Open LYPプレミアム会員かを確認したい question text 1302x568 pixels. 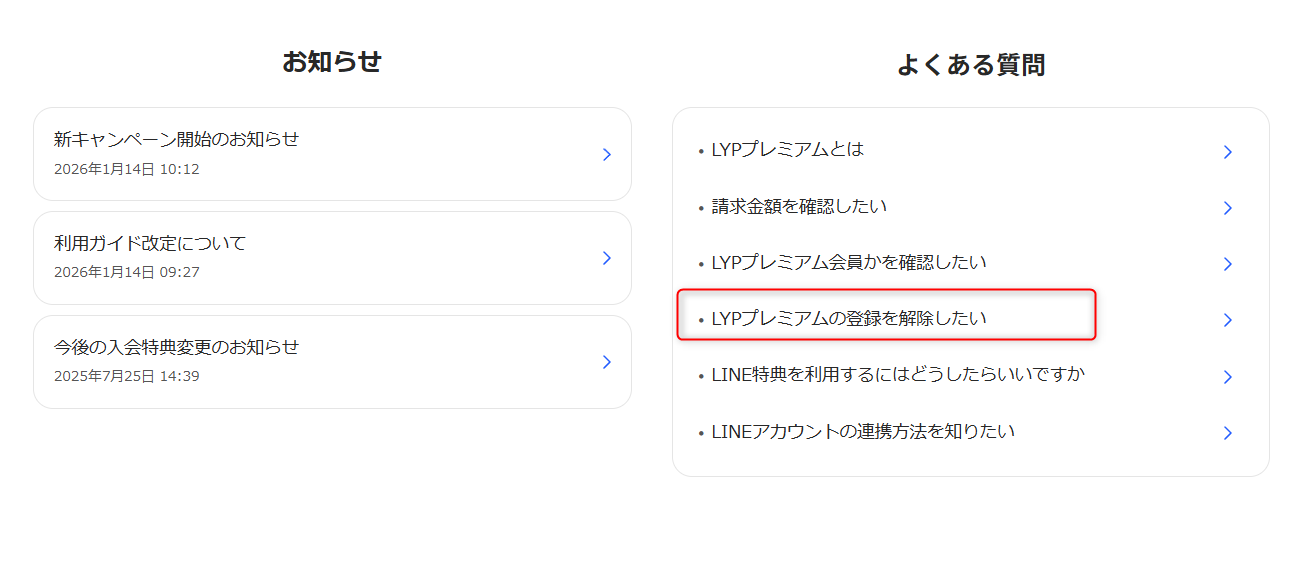point(849,263)
